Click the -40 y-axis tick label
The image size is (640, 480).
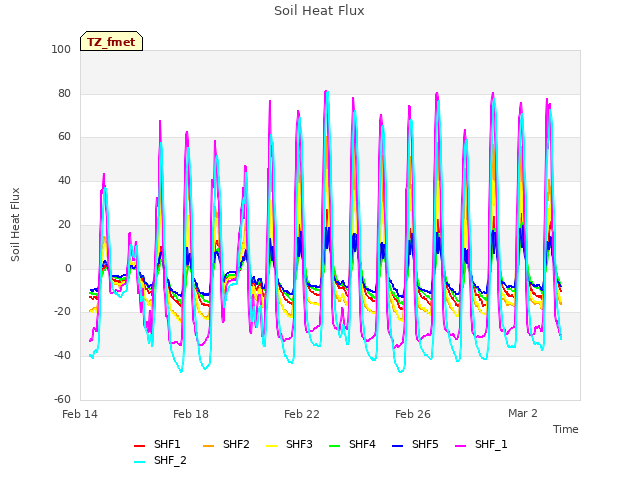pyautogui.click(x=62, y=356)
